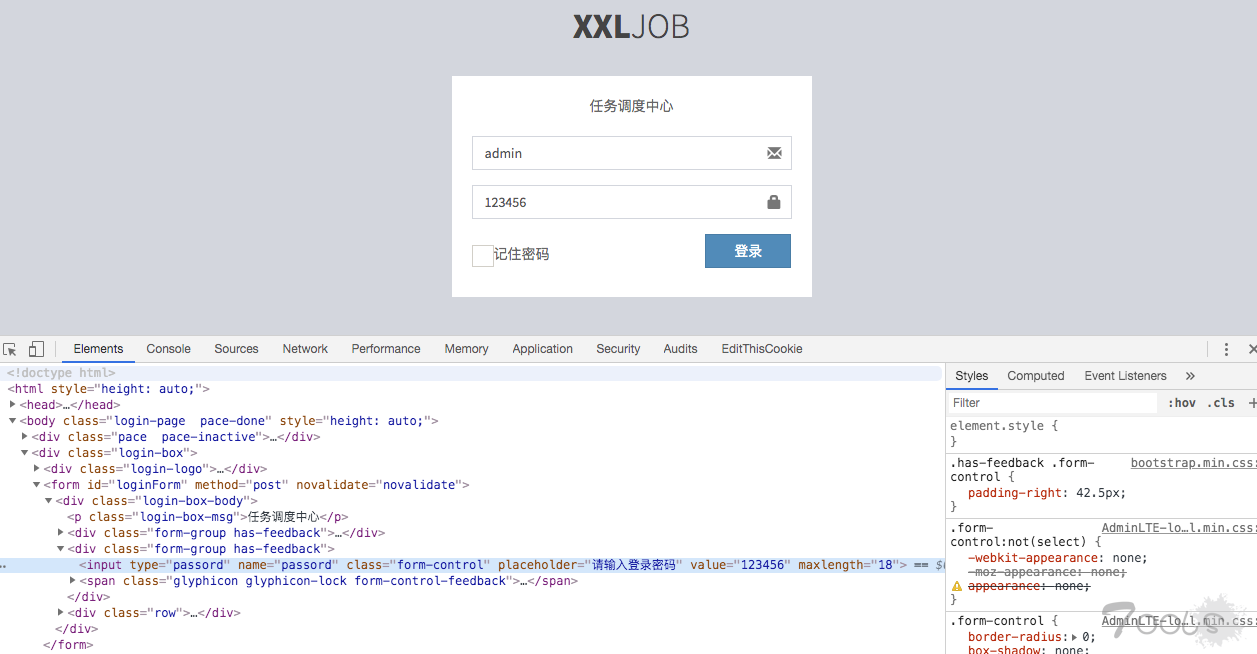Click the -webkit-appearance: none declaration

coord(1057,558)
